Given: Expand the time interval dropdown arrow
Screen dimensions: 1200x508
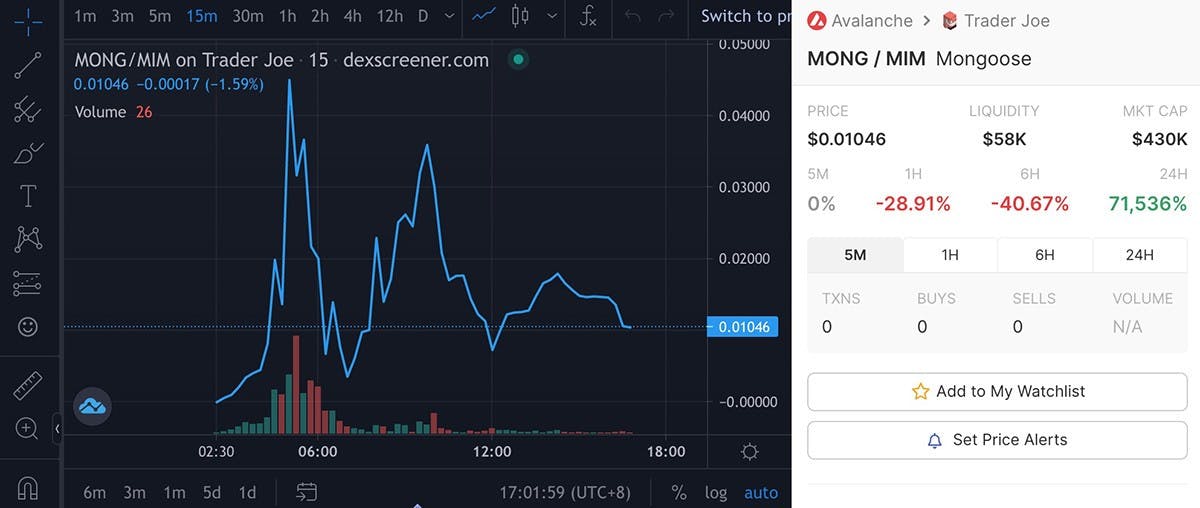Looking at the screenshot, I should 449,16.
